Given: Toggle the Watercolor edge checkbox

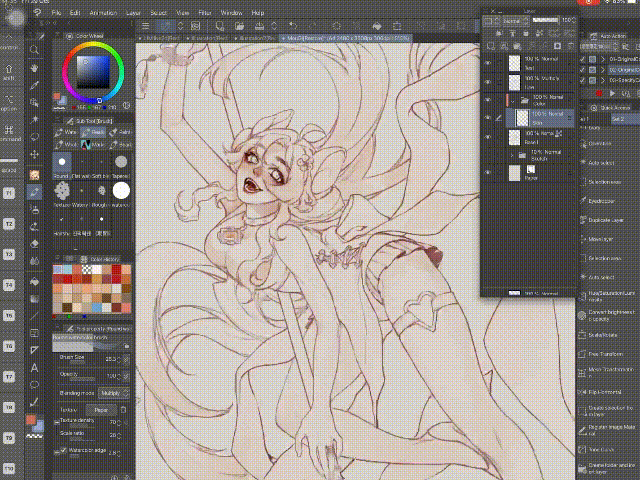Looking at the screenshot, I should (x=63, y=450).
